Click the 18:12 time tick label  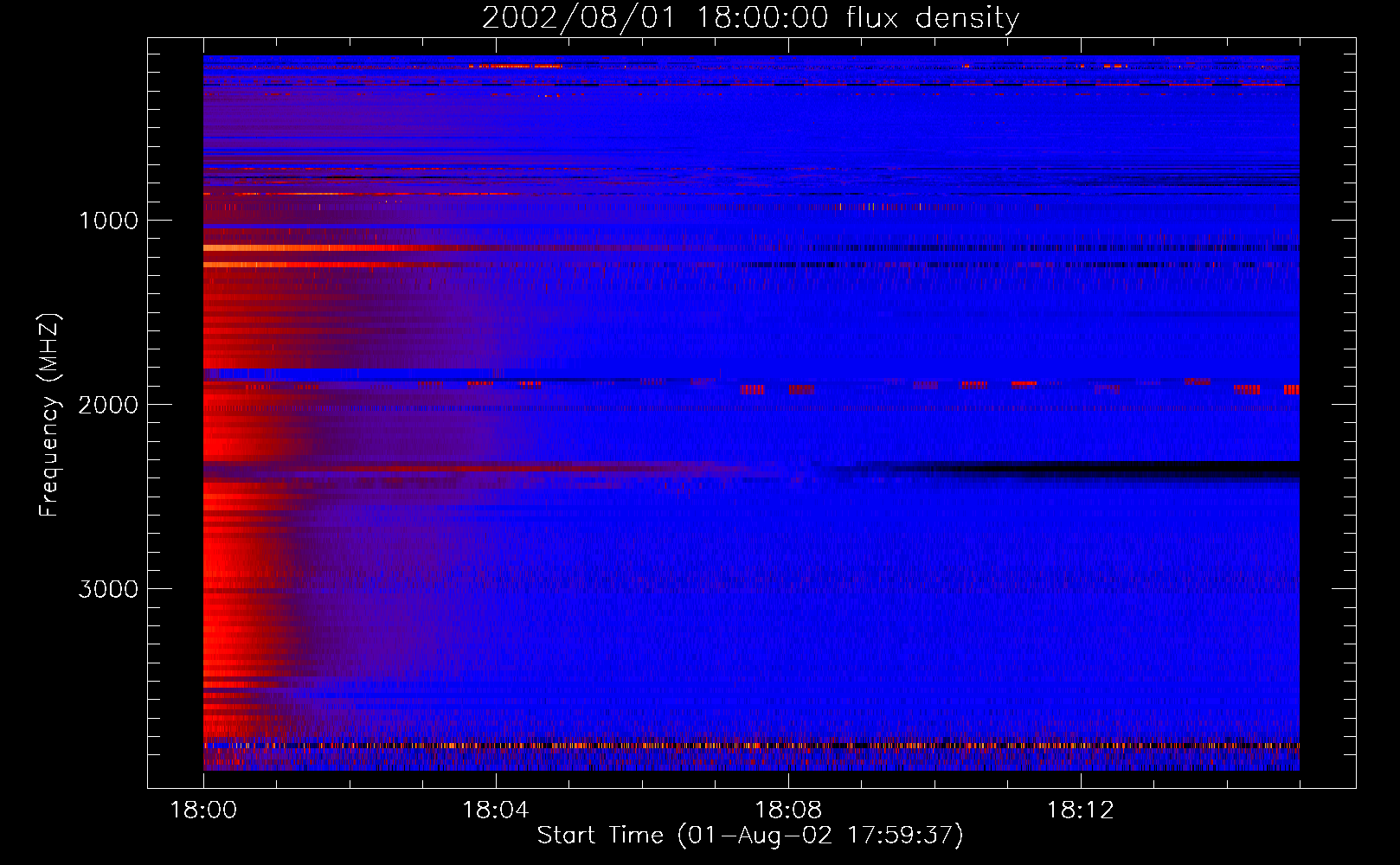coord(1081,811)
